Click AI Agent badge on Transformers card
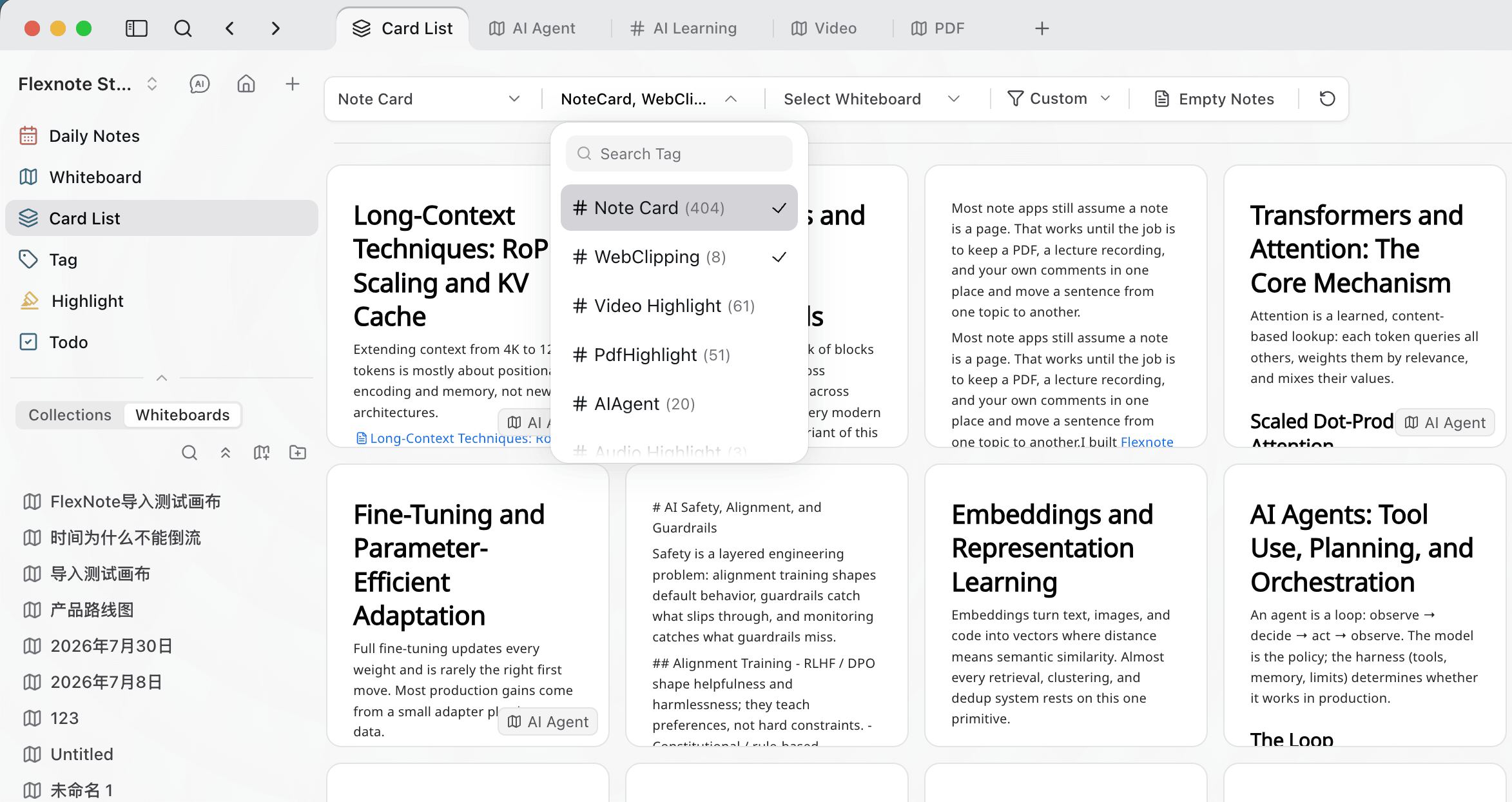Screen dimensions: 1512x802 (1446, 422)
